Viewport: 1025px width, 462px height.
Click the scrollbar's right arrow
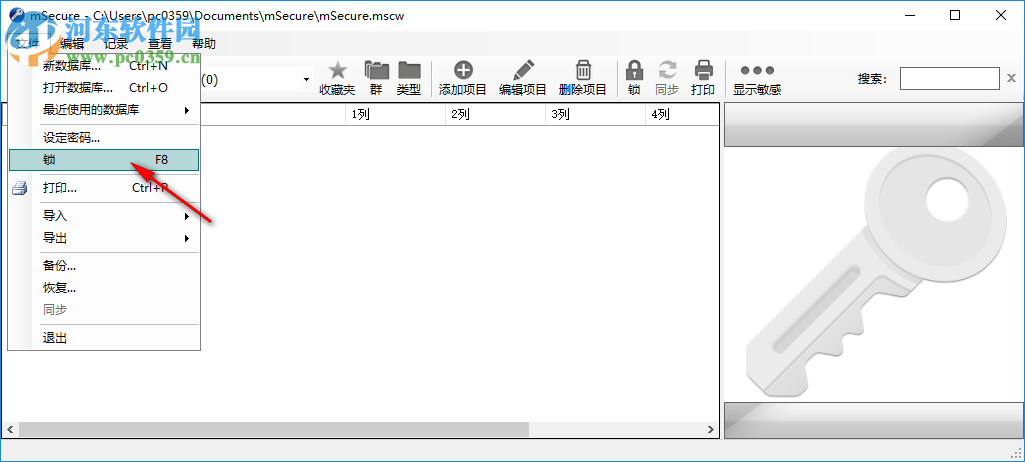pyautogui.click(x=711, y=429)
